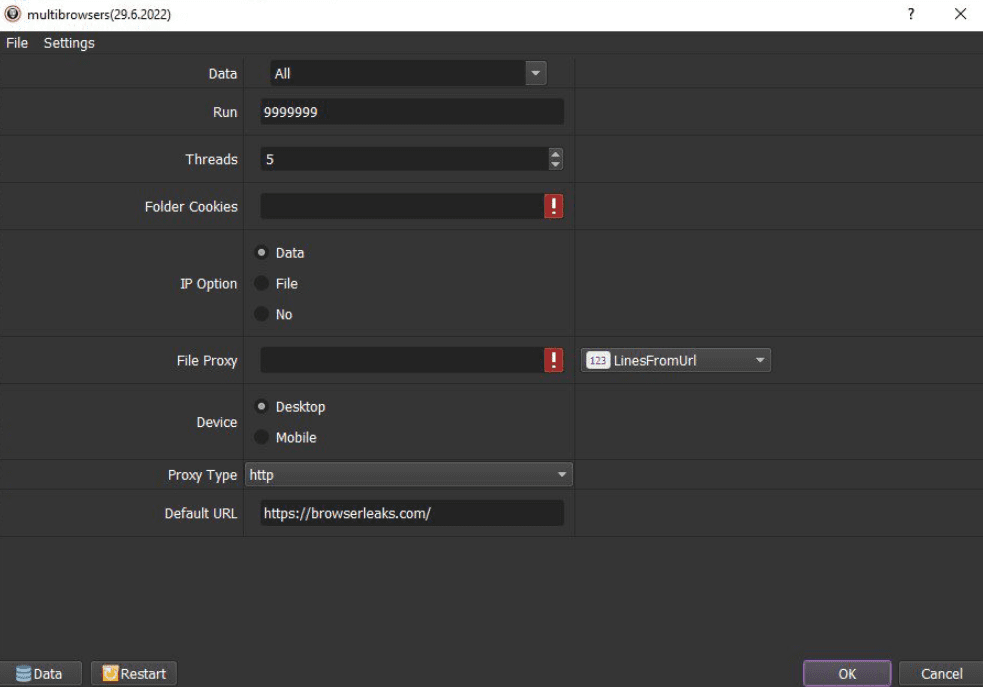Screen dimensions: 983x687
Task: Increase Threads with the up arrow
Action: click(x=555, y=154)
